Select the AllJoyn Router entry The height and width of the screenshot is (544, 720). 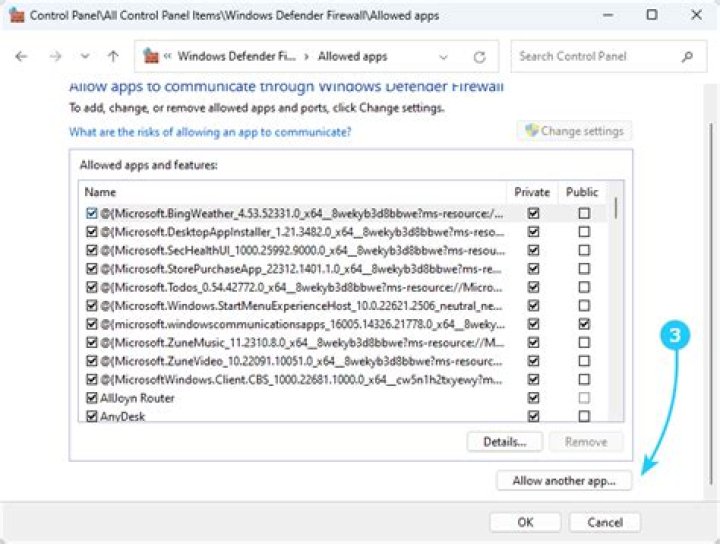tap(137, 398)
